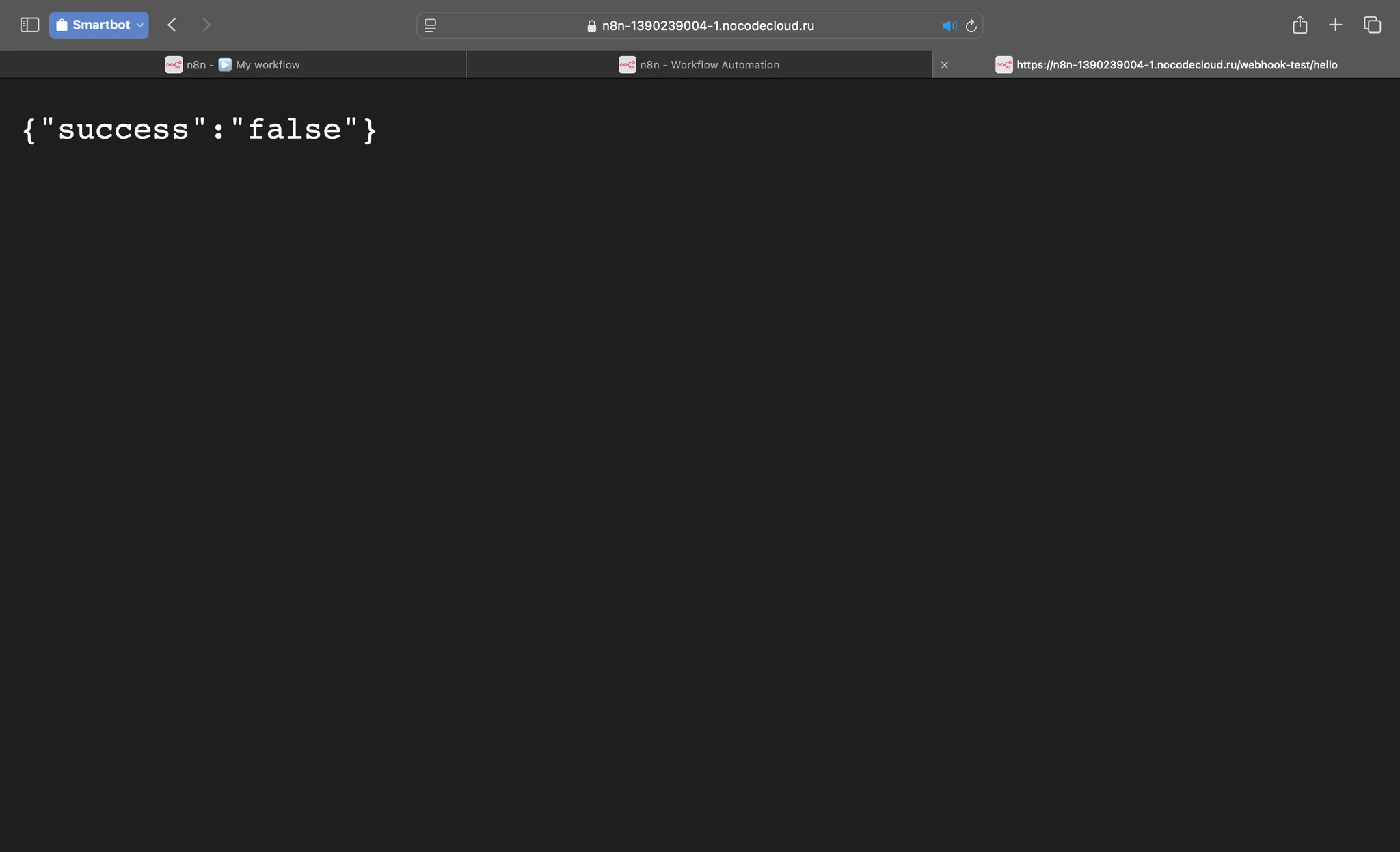Switch to the n8n My workflow tab
This screenshot has height=852, width=1400.
(x=232, y=65)
